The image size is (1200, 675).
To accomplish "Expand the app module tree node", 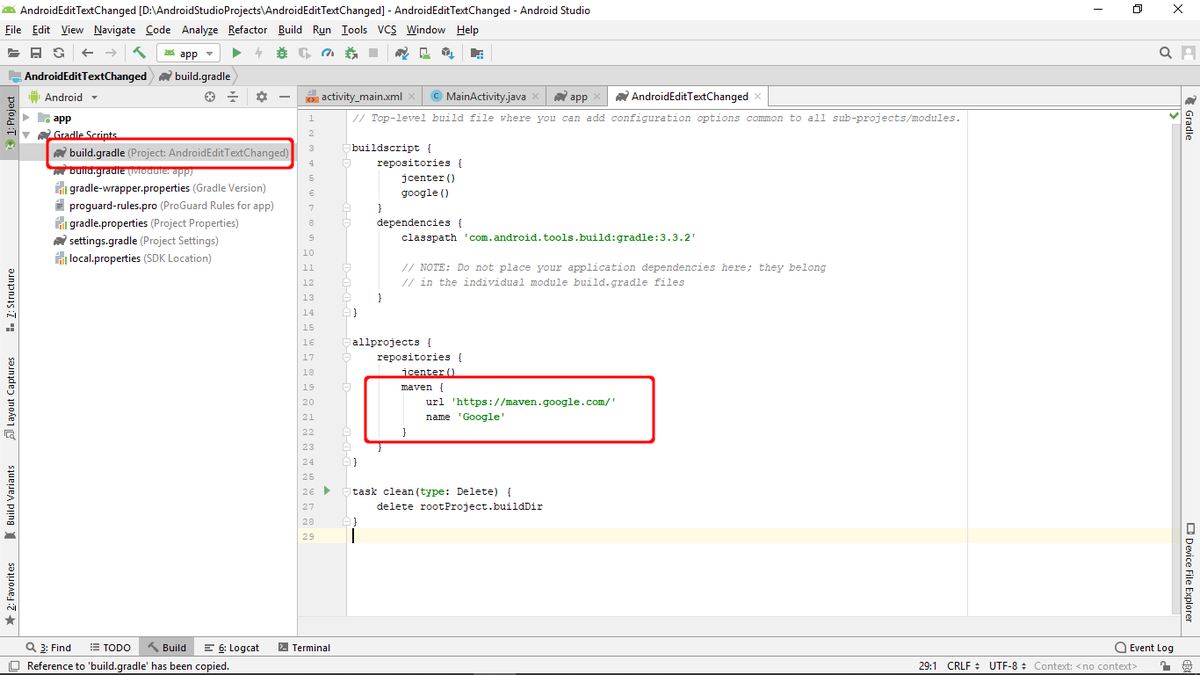I will point(27,117).
